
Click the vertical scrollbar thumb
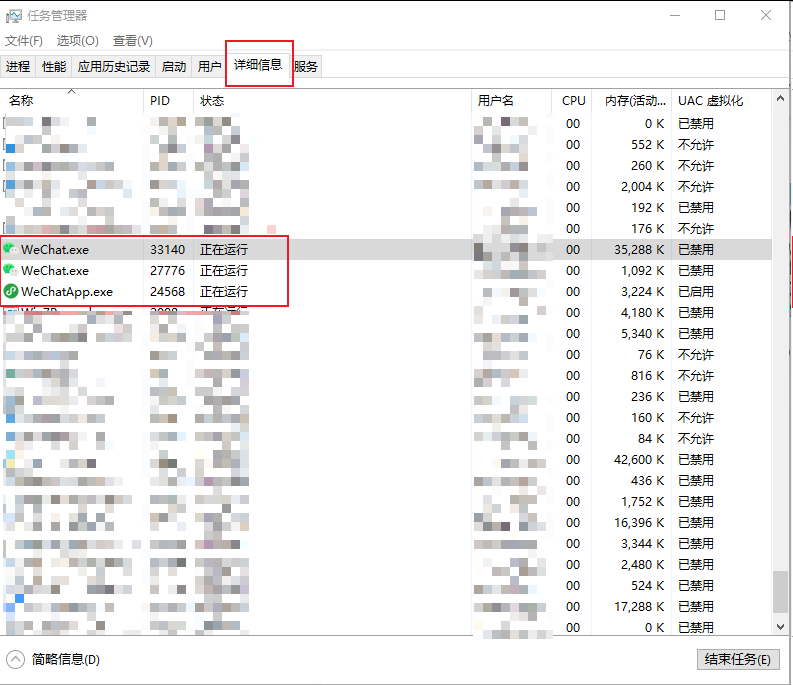pos(780,591)
